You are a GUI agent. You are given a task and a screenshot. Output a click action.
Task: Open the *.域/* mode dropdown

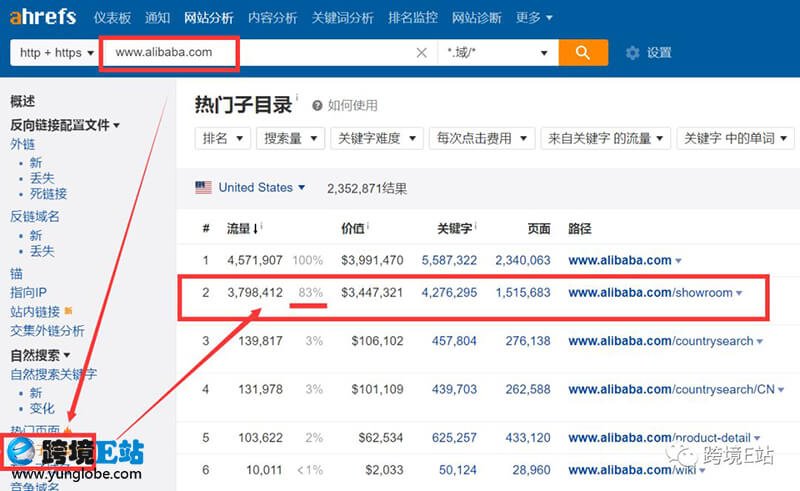(x=497, y=53)
